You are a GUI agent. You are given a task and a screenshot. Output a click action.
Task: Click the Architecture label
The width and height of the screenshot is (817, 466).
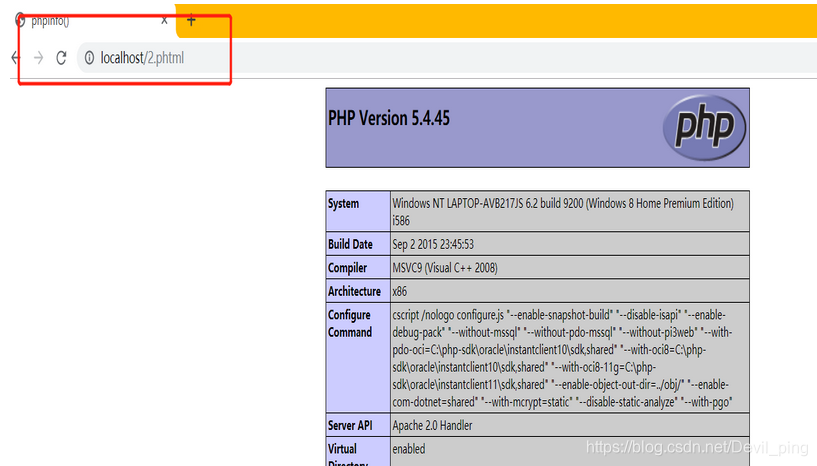tap(354, 291)
